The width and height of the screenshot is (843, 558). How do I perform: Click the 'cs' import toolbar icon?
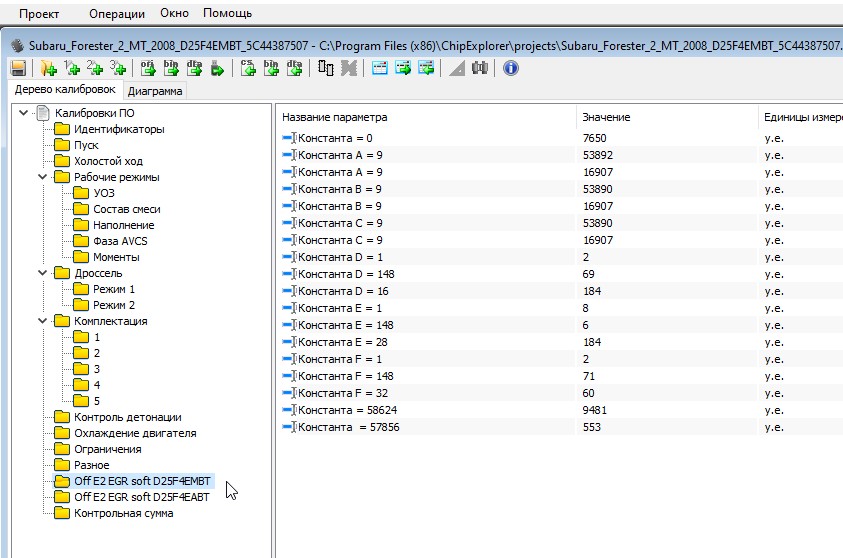[x=248, y=68]
